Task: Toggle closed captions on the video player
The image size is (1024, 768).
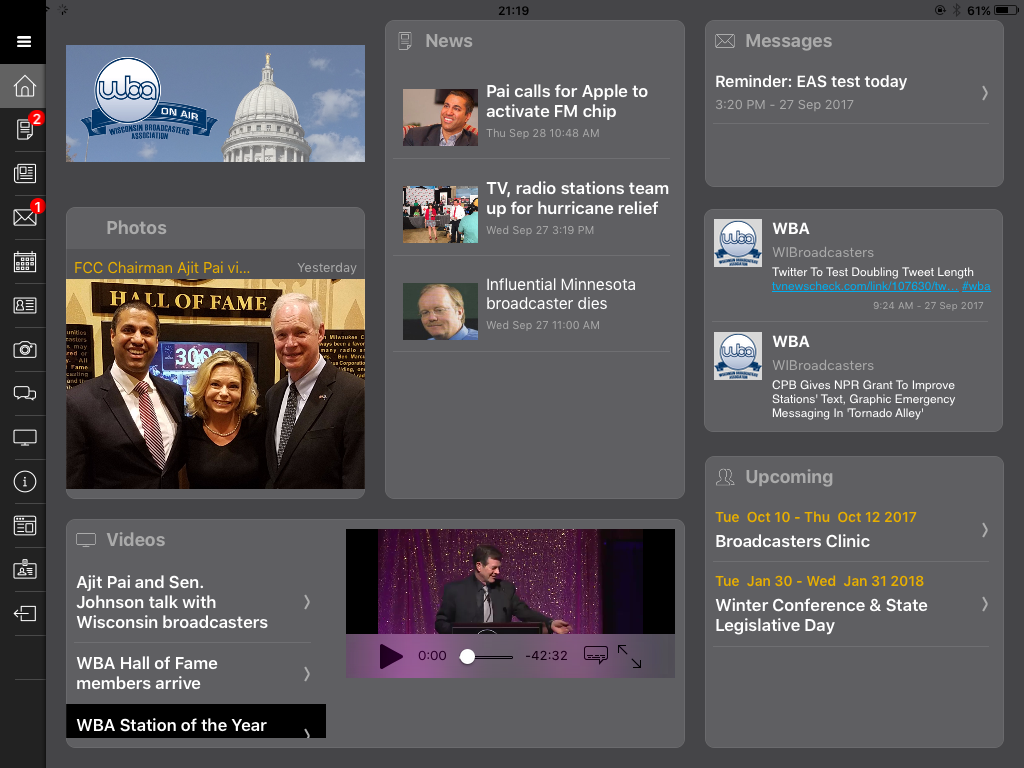Action: pyautogui.click(x=595, y=656)
